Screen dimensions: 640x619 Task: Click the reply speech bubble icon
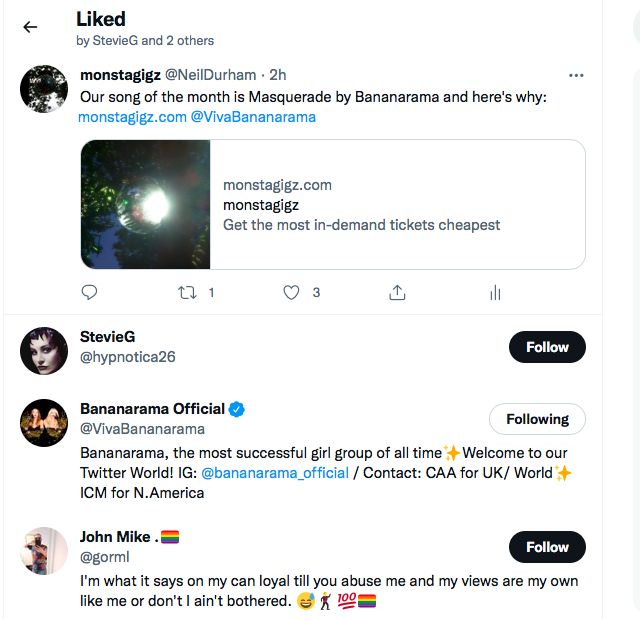click(x=89, y=293)
